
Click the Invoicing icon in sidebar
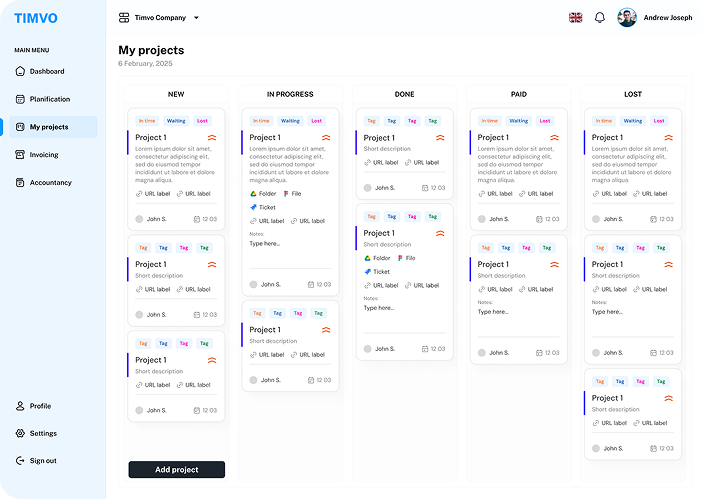click(x=20, y=155)
